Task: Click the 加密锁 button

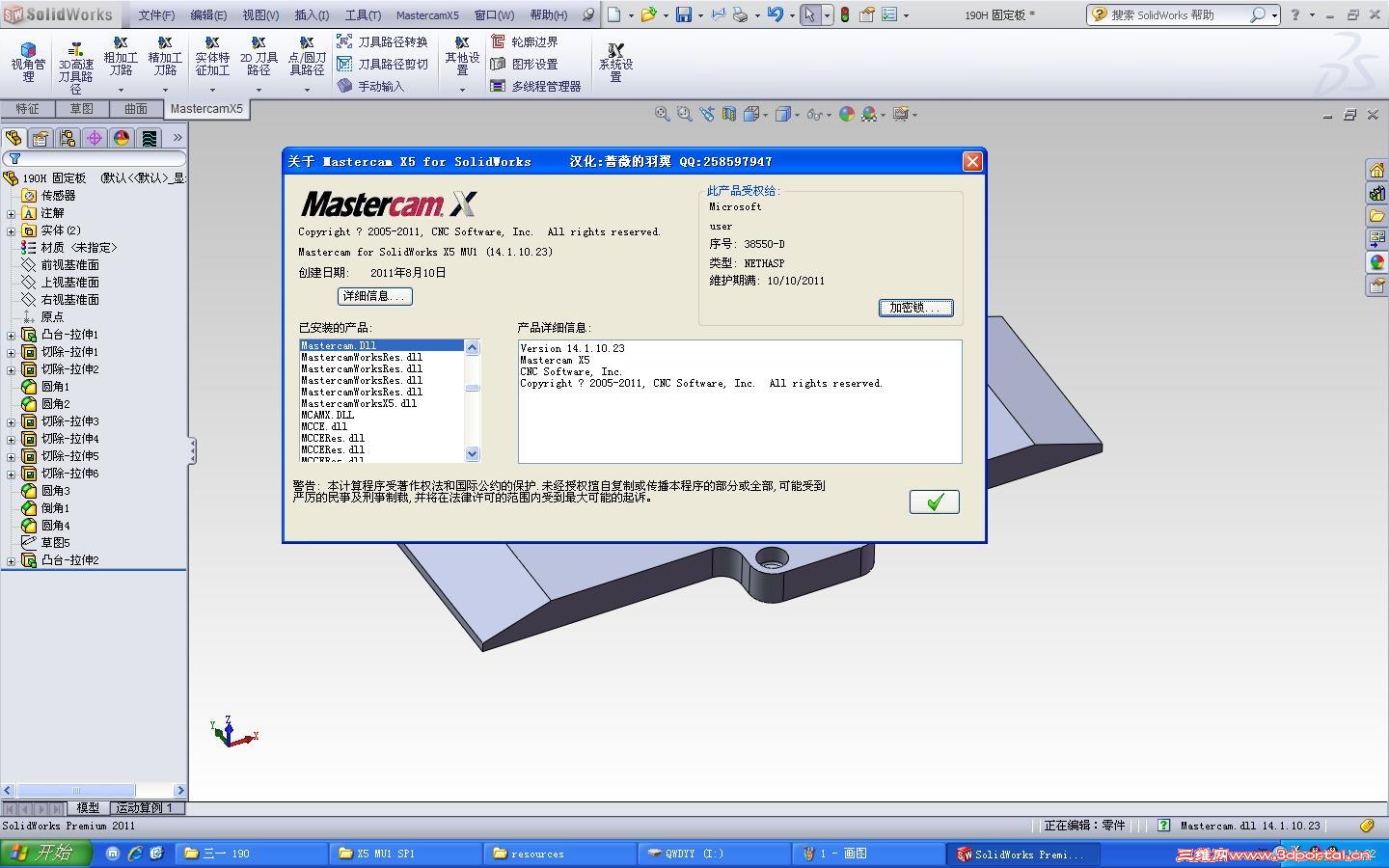Action: [915, 308]
